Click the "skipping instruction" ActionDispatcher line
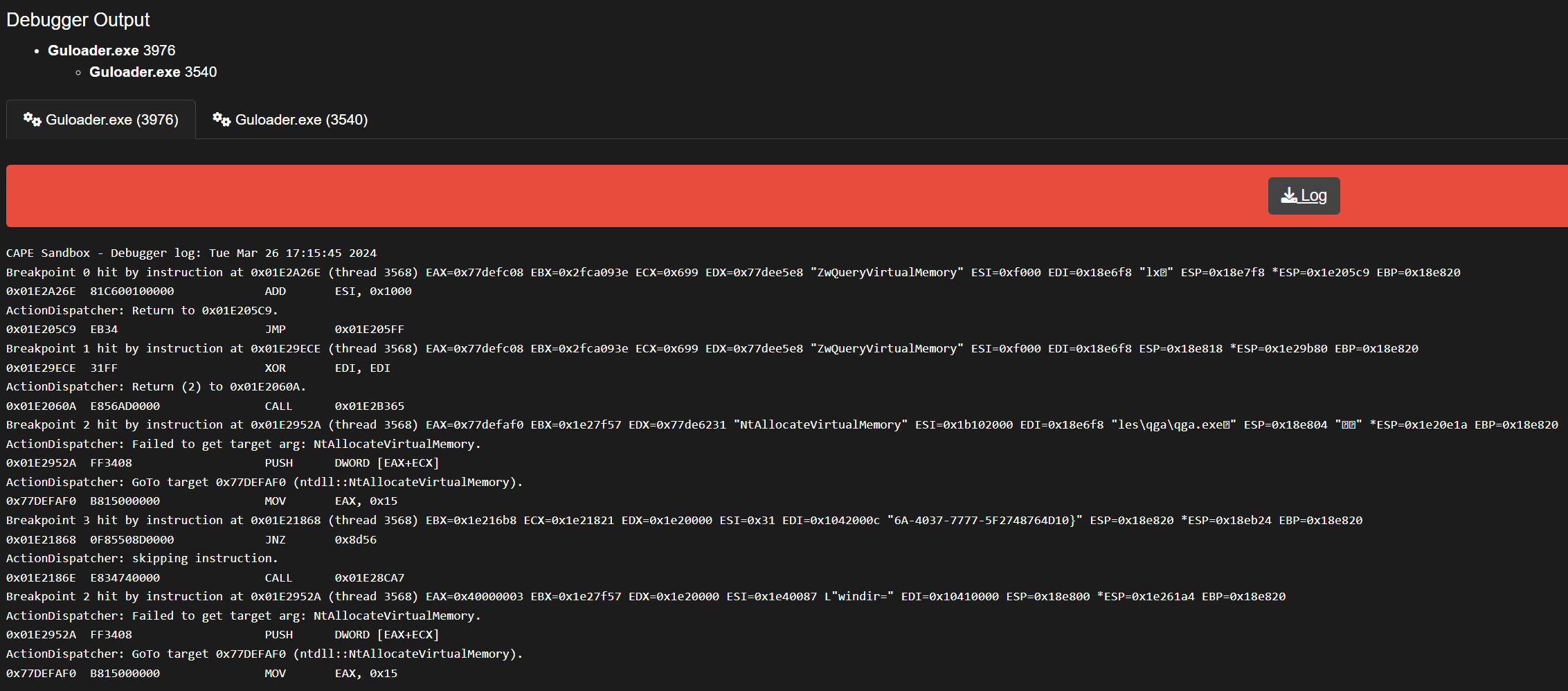1568x691 pixels. click(142, 559)
